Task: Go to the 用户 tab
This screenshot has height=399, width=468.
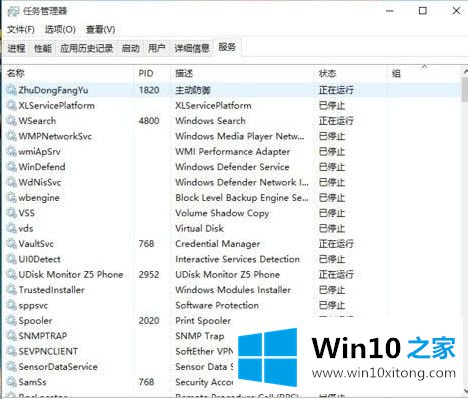Action: pos(157,48)
